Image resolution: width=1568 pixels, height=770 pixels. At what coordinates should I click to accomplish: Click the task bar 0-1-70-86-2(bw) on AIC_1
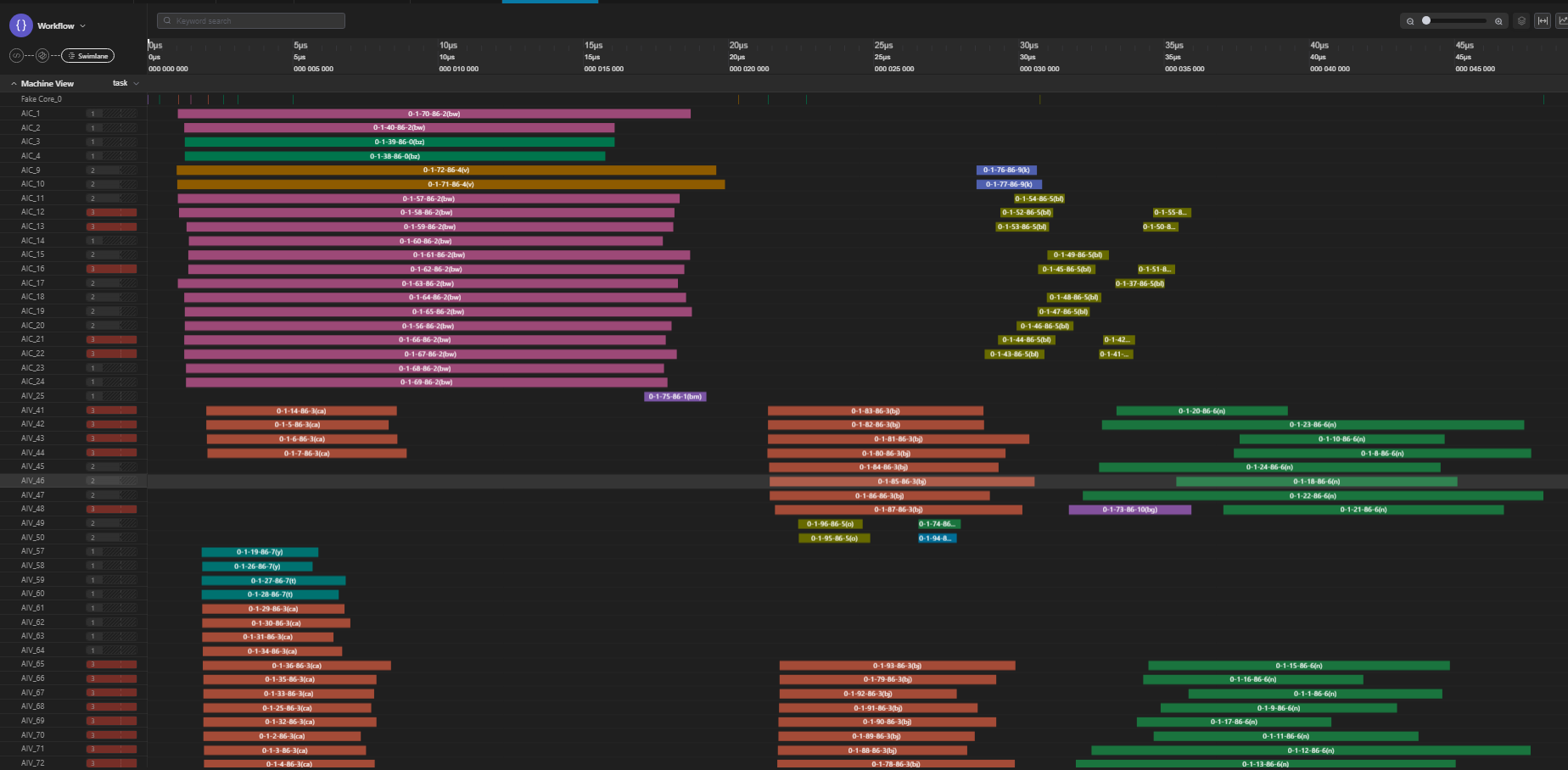(434, 114)
